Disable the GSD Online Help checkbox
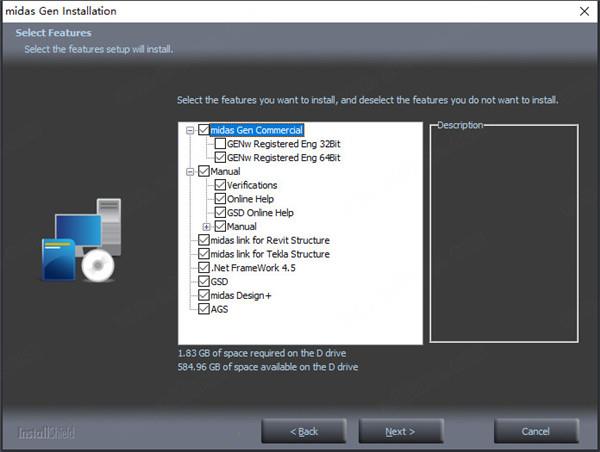This screenshot has width=600, height=452. point(220,212)
